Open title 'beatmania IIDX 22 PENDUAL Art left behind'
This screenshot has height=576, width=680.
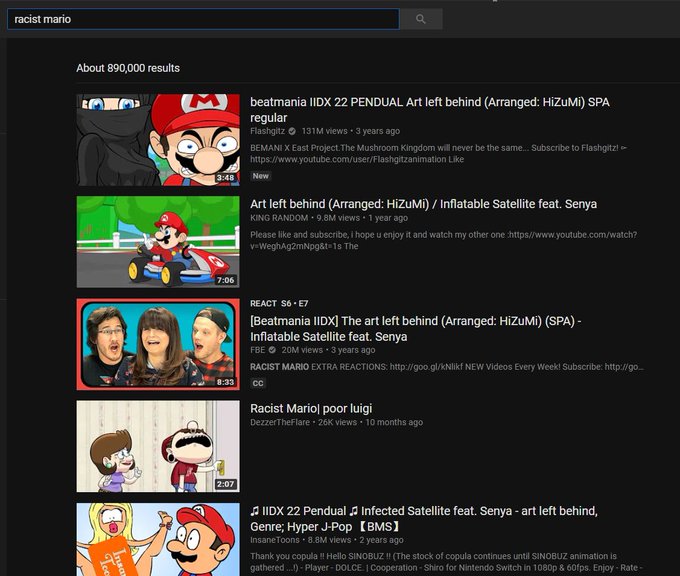tap(430, 110)
